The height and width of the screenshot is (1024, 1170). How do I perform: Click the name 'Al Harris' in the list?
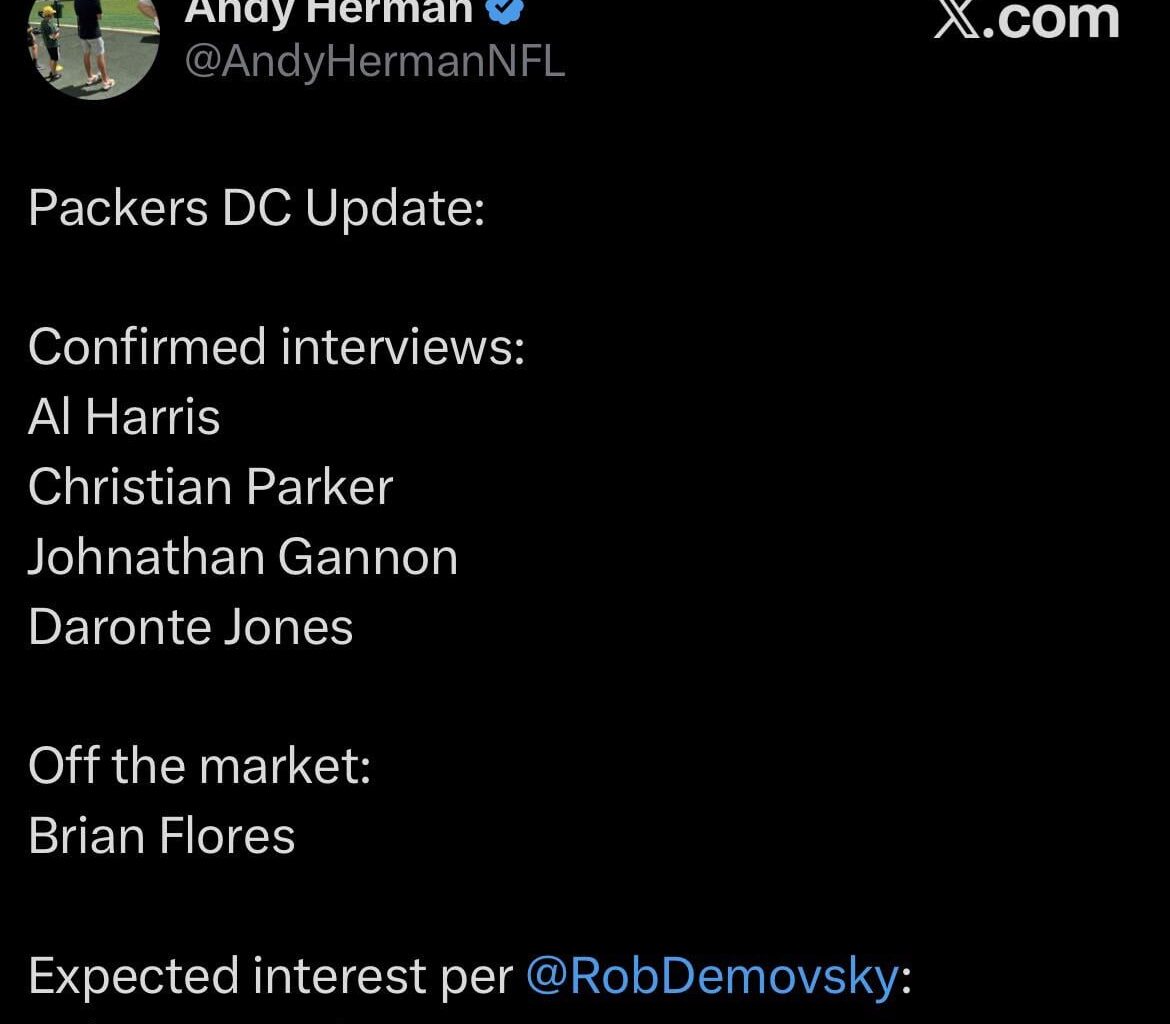(x=124, y=417)
